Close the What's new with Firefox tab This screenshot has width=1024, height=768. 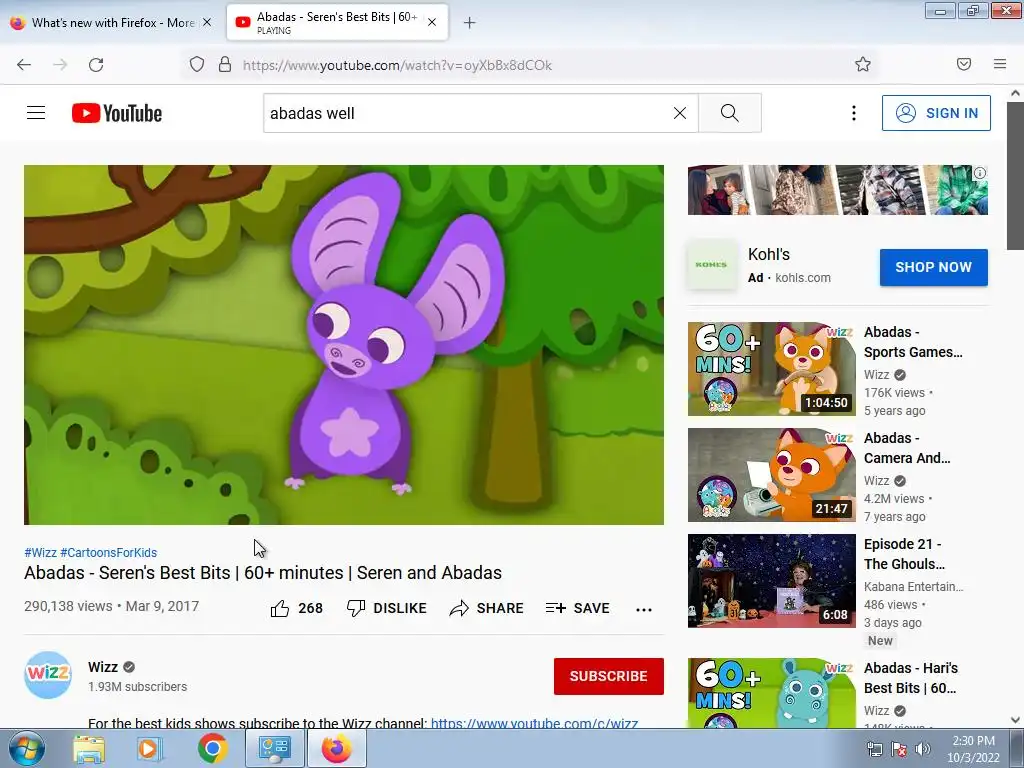tap(207, 22)
